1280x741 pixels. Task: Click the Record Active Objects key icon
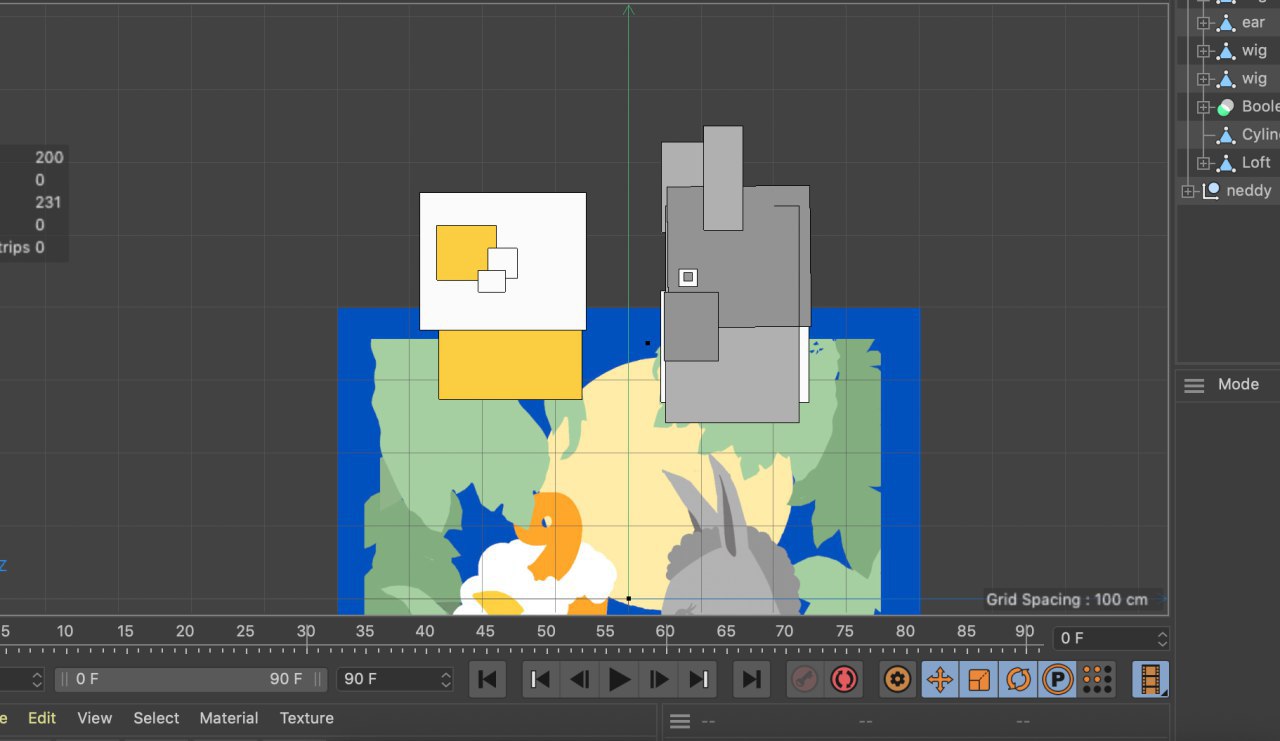click(x=805, y=680)
